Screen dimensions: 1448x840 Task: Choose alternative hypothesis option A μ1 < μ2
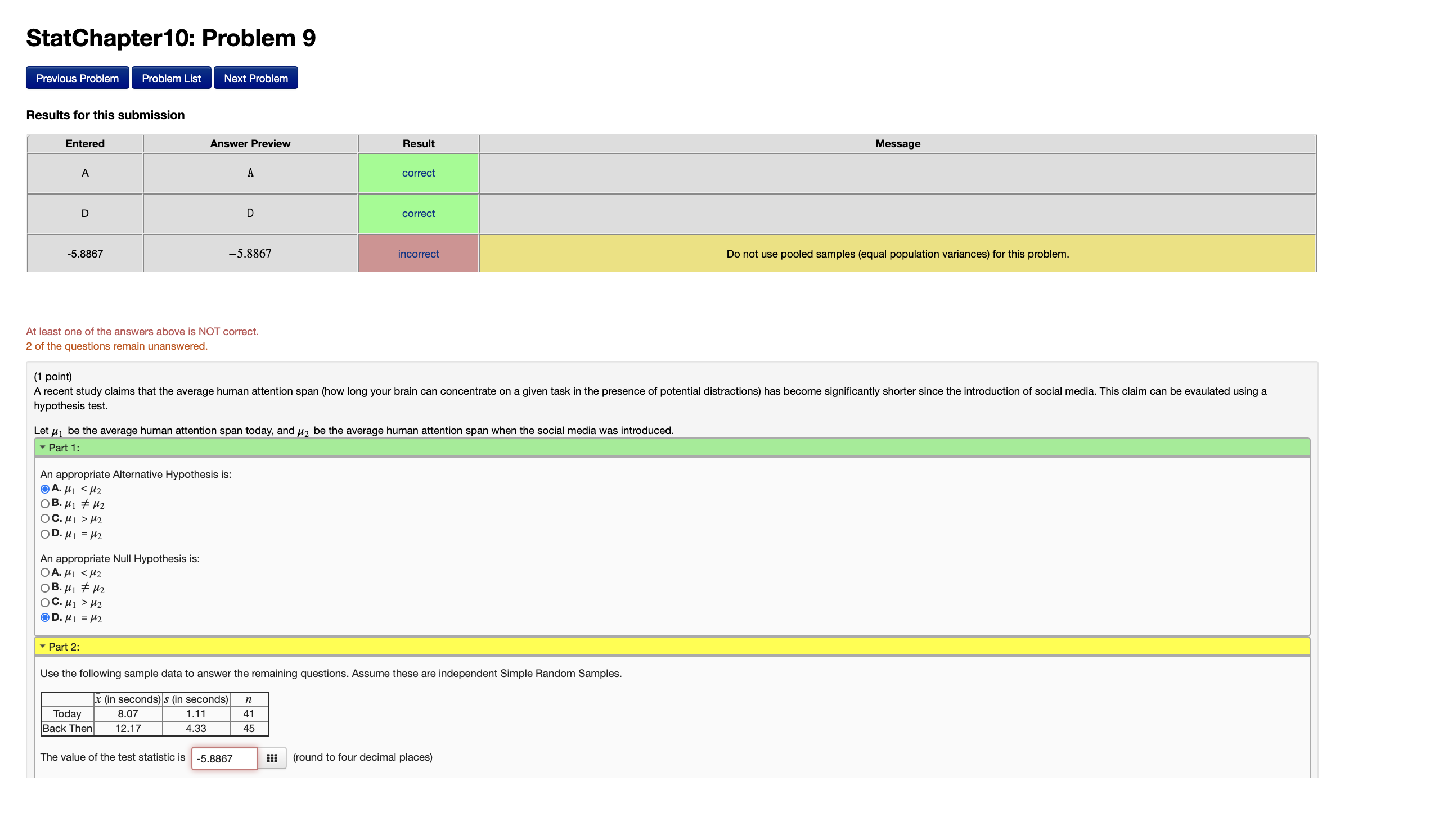coord(45,489)
